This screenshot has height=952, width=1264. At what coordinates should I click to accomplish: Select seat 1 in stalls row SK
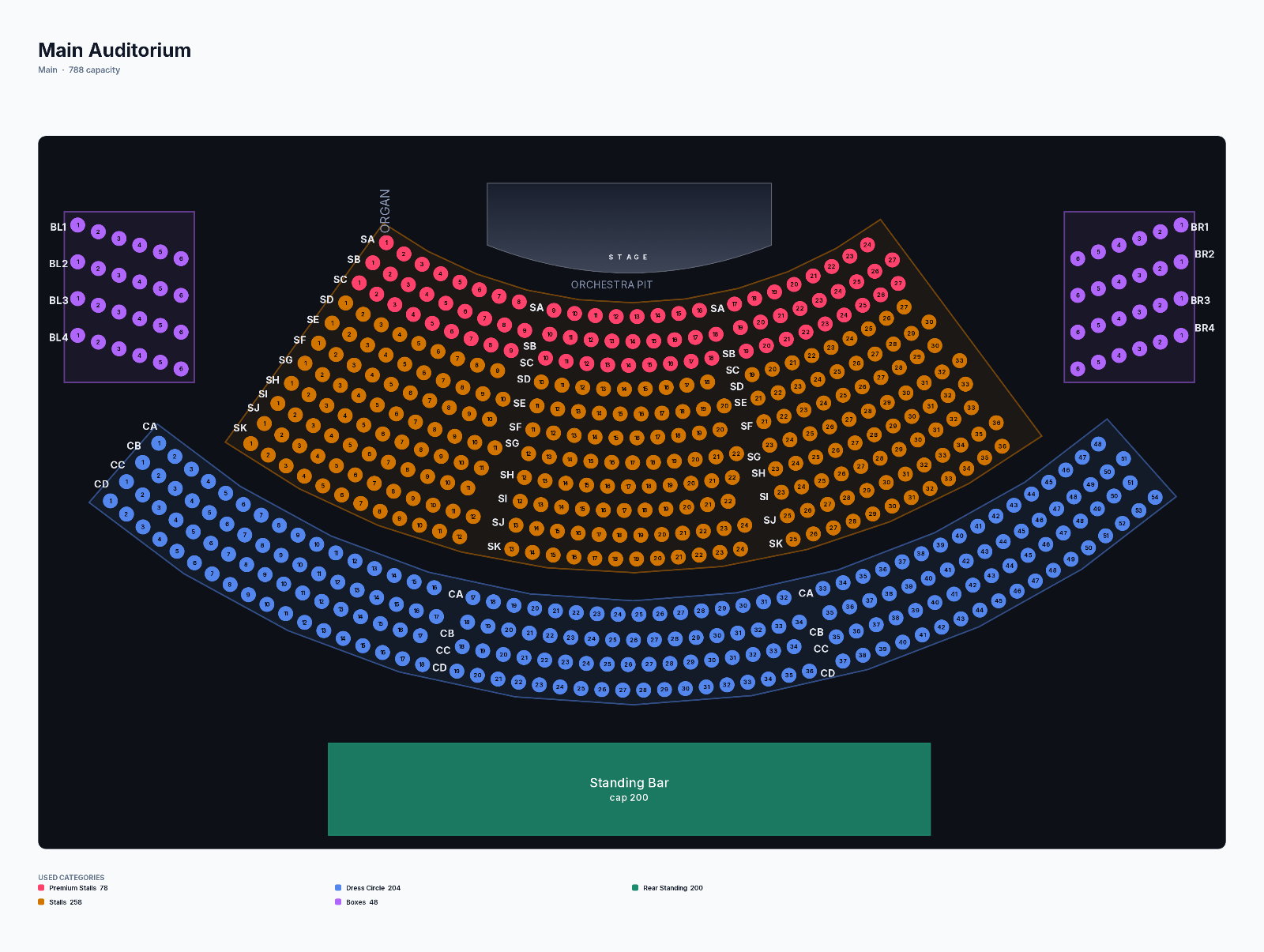click(250, 443)
